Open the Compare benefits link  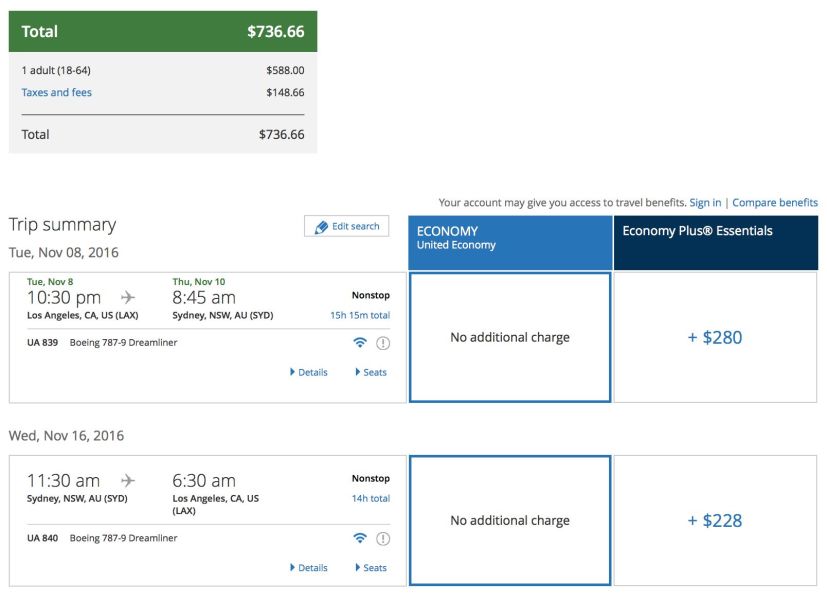[x=775, y=202]
